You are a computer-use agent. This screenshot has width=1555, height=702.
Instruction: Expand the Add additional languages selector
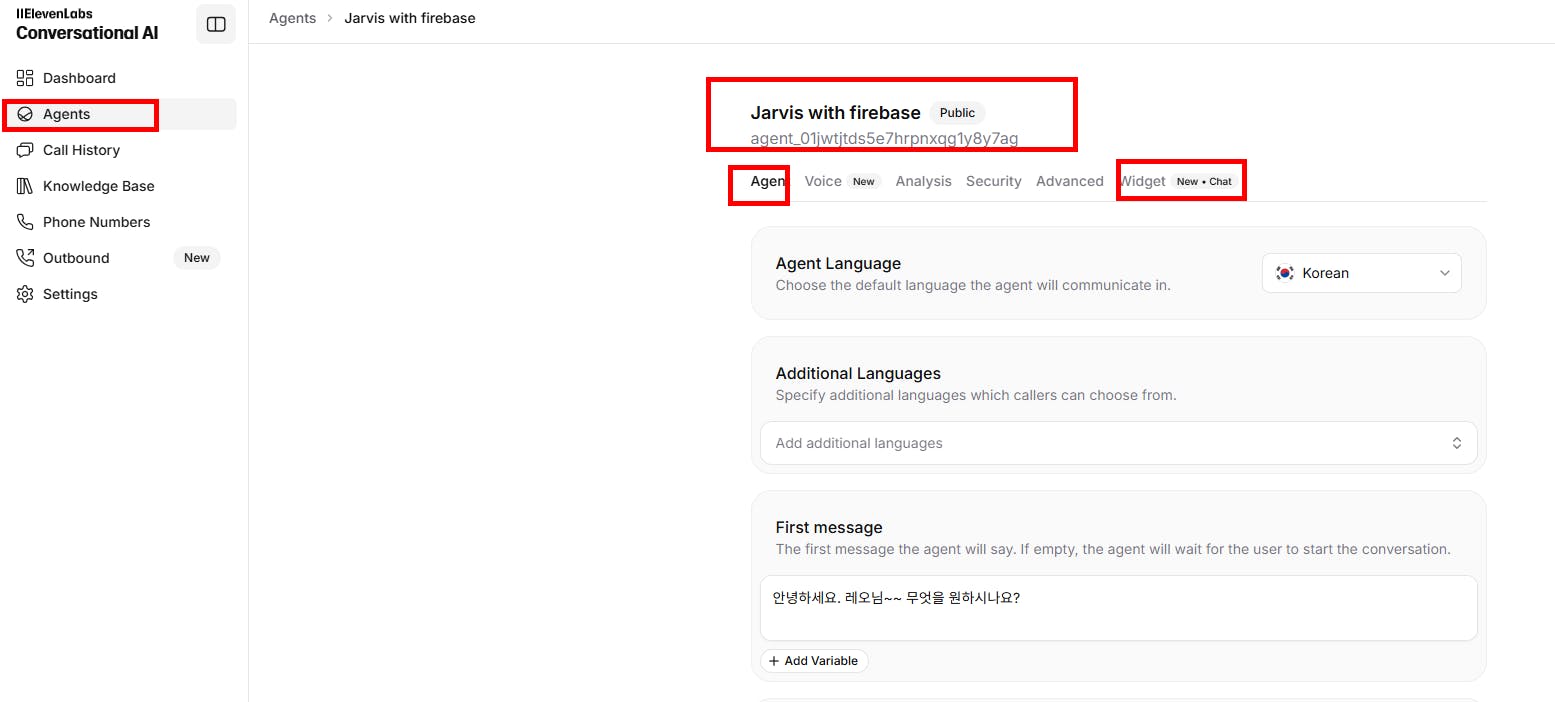(x=1118, y=443)
